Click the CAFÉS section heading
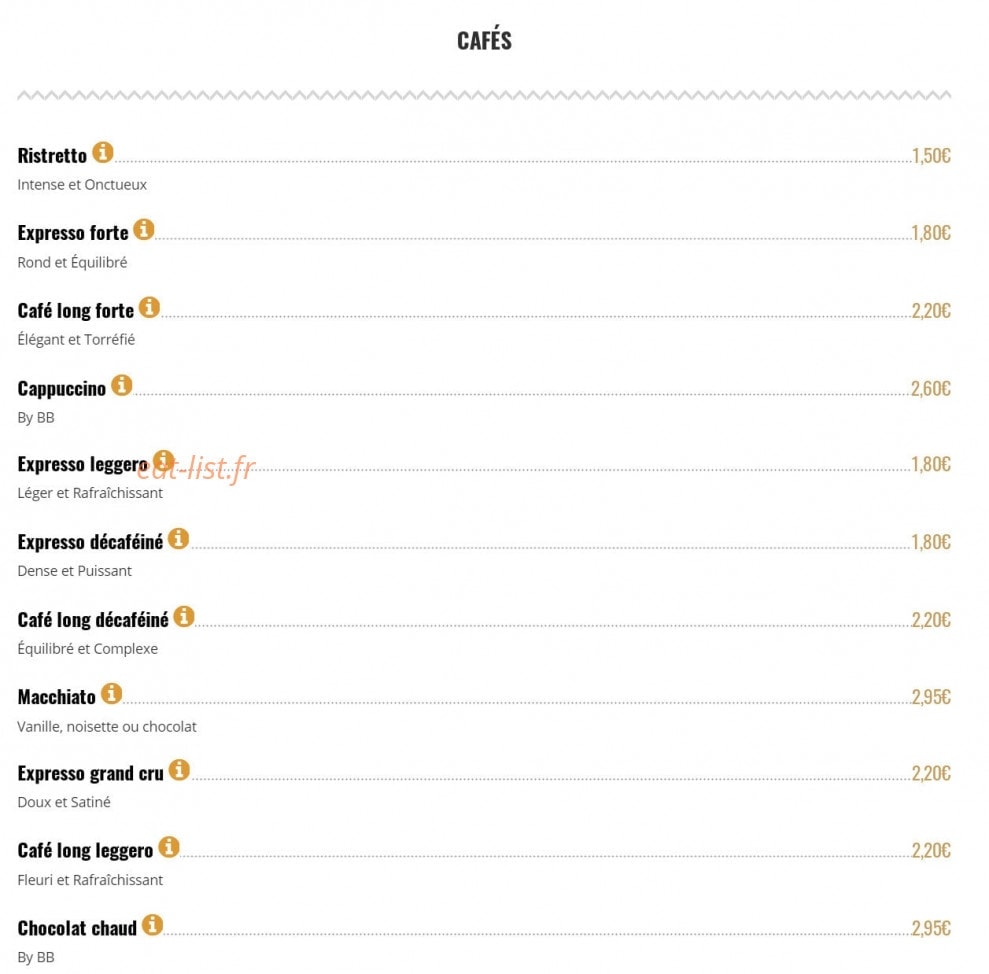Image resolution: width=989 pixels, height=974 pixels. 484,40
